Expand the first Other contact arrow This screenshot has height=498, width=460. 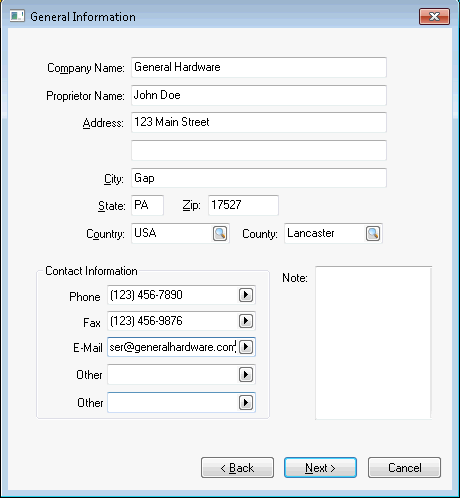[246, 375]
